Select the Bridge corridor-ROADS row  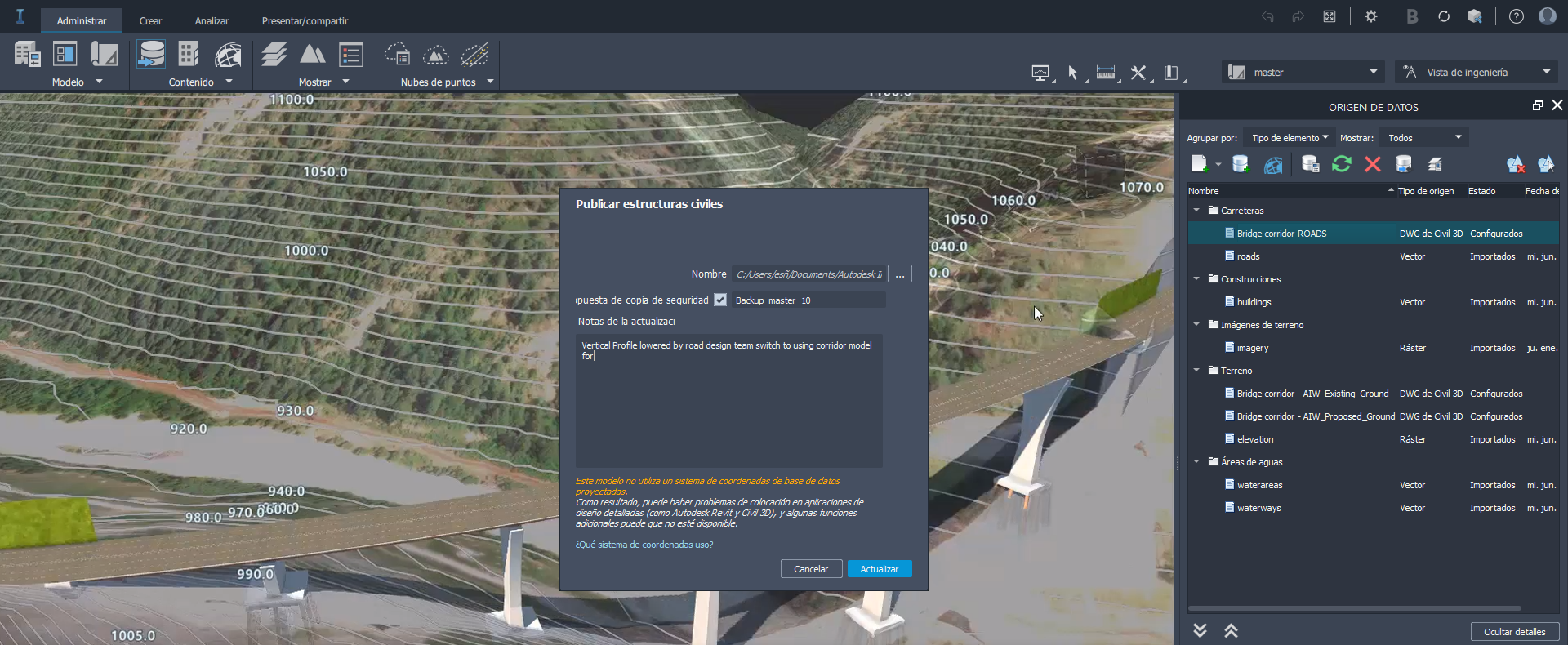(1374, 234)
